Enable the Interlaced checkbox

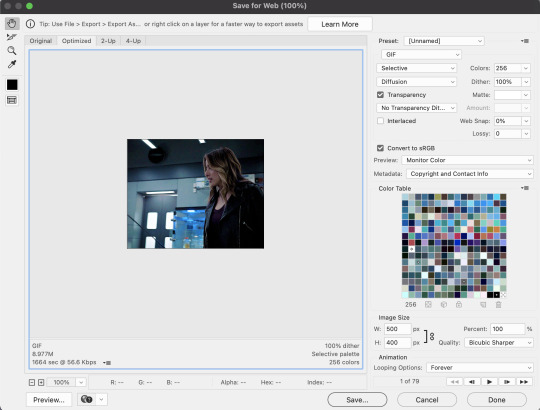click(380, 121)
